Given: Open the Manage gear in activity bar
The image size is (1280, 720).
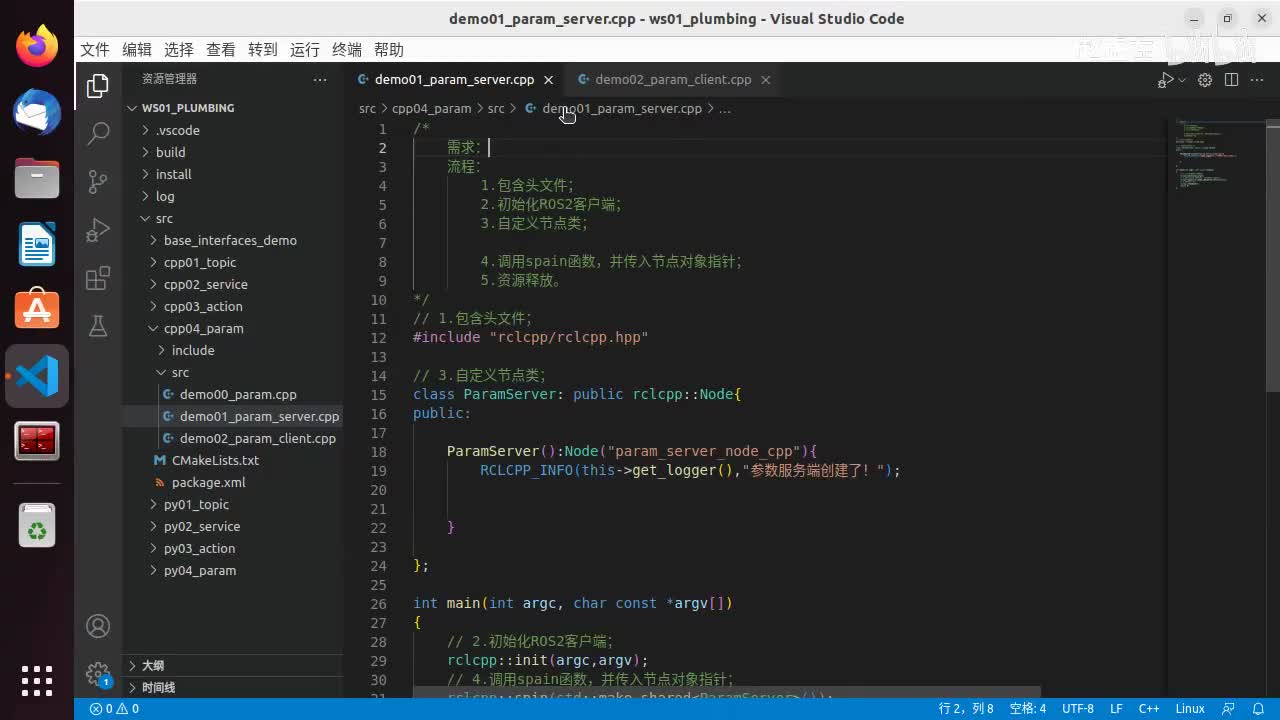Looking at the screenshot, I should [98, 673].
